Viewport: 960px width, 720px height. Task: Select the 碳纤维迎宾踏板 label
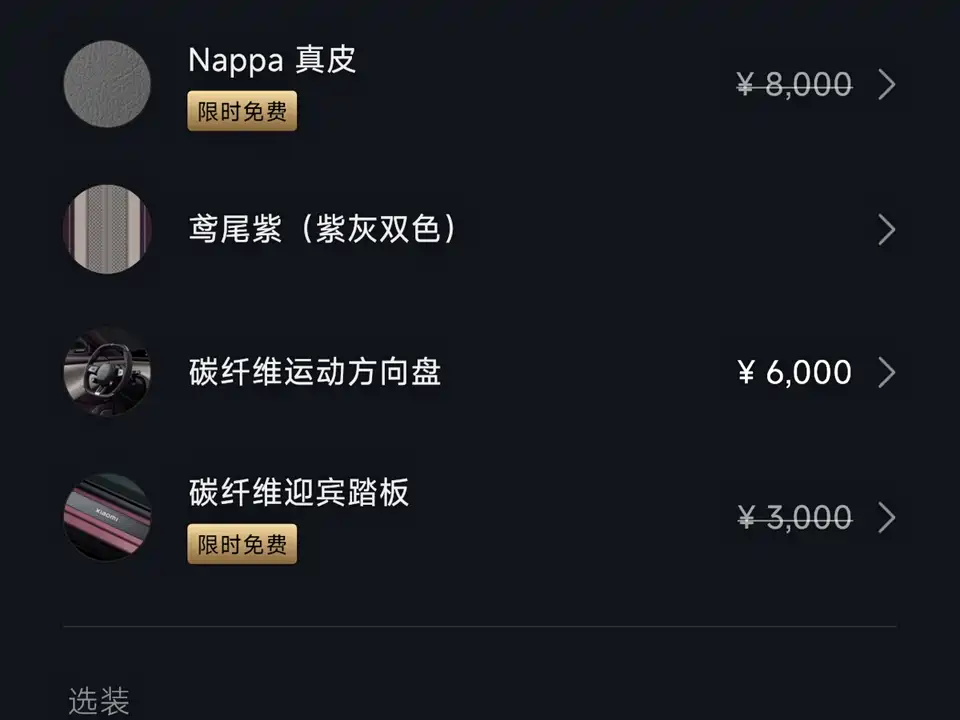[x=299, y=493]
